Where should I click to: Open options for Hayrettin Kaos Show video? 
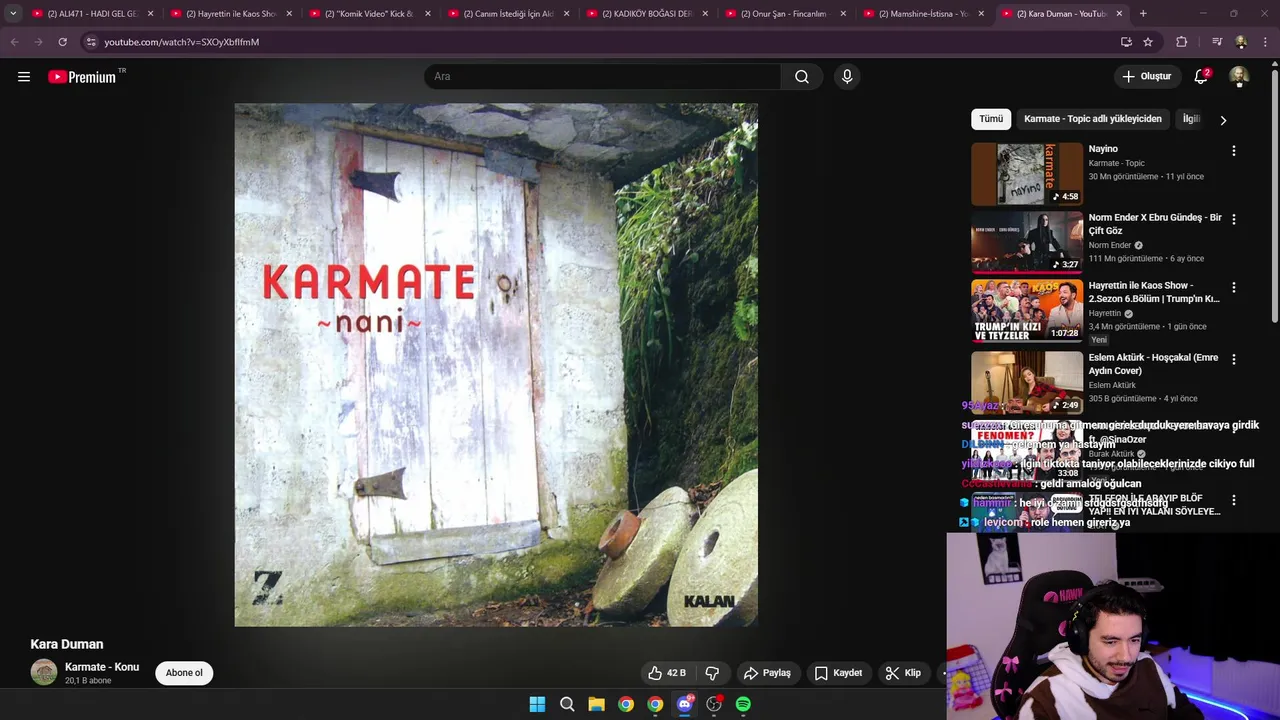(1233, 287)
